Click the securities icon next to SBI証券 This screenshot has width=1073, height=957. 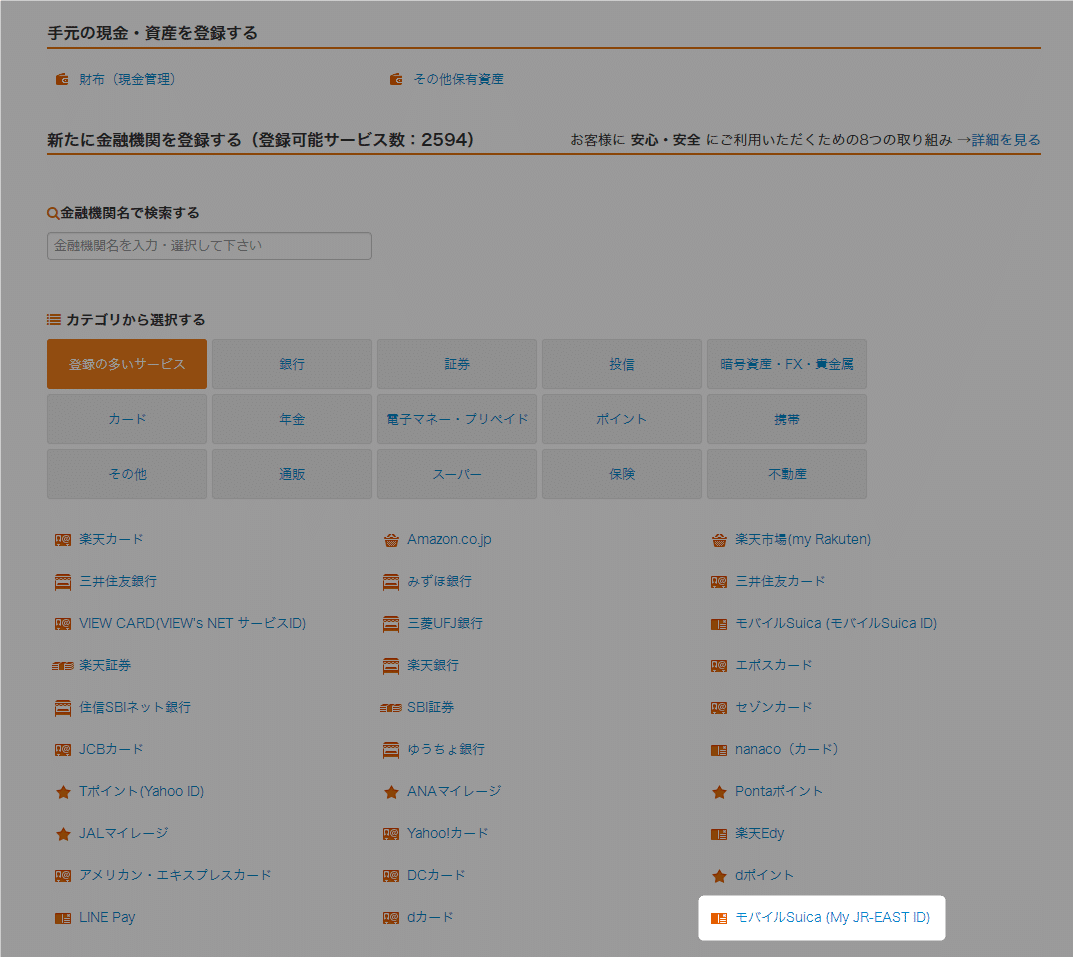(391, 708)
